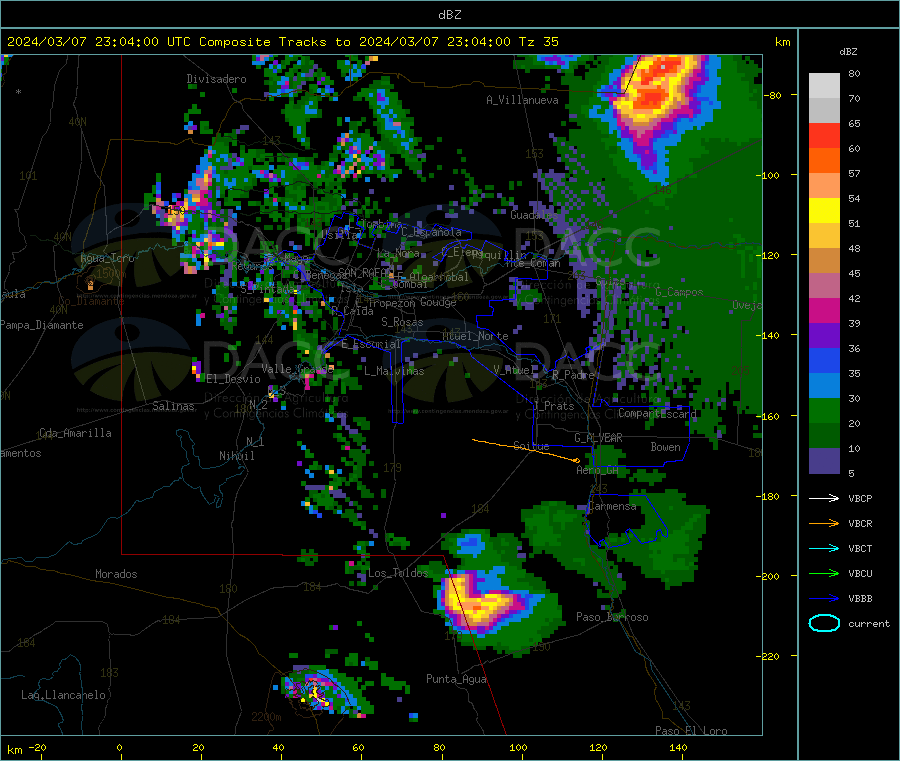Click the 'Aero_GH' map label
Image resolution: width=900 pixels, height=761 pixels.
tap(598, 470)
